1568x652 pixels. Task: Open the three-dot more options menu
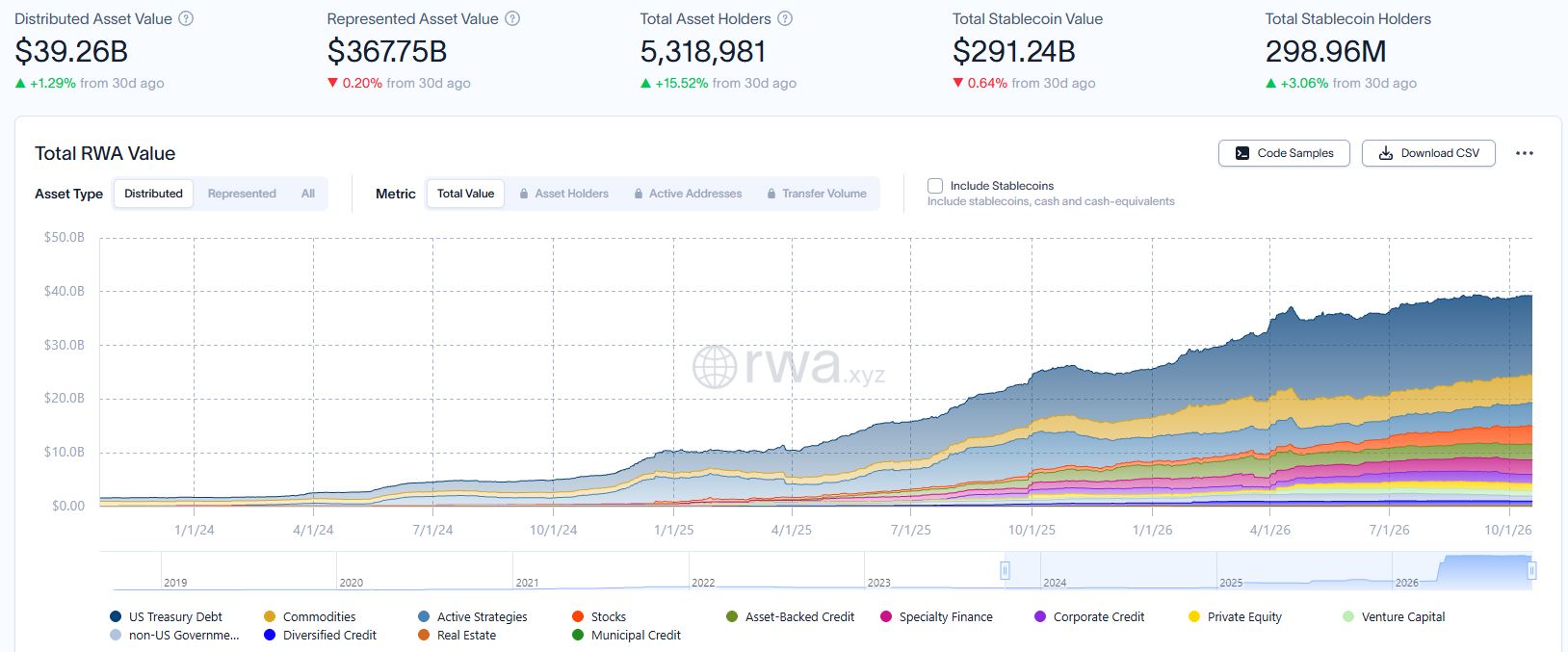pos(1524,153)
